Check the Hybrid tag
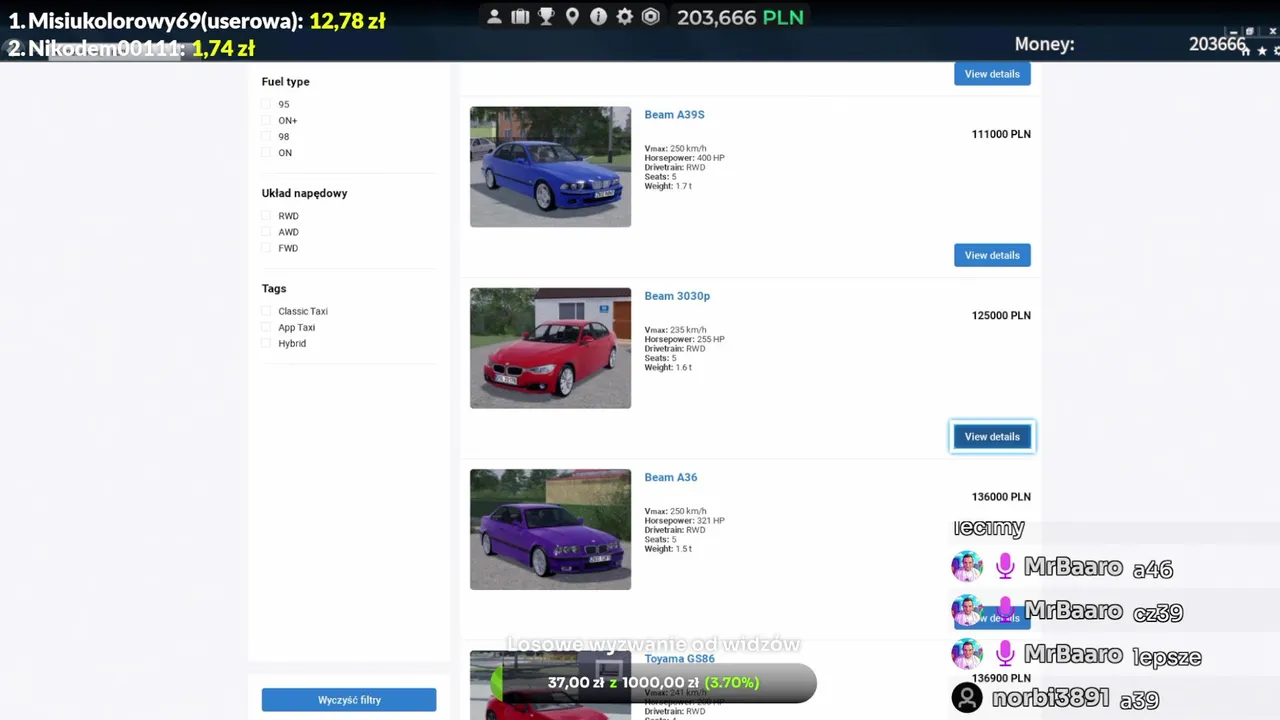The width and height of the screenshot is (1280, 720). (x=267, y=343)
